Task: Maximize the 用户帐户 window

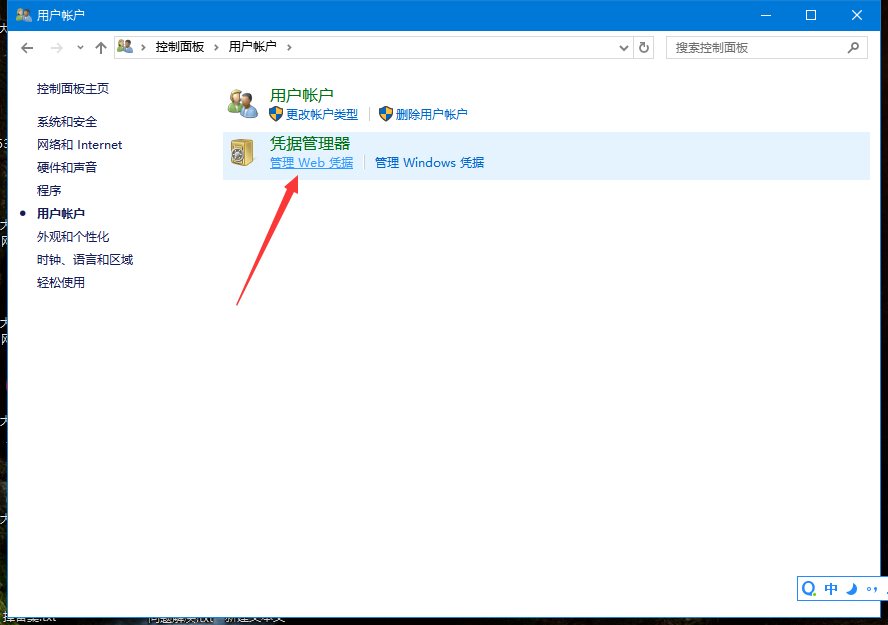Action: tap(811, 15)
